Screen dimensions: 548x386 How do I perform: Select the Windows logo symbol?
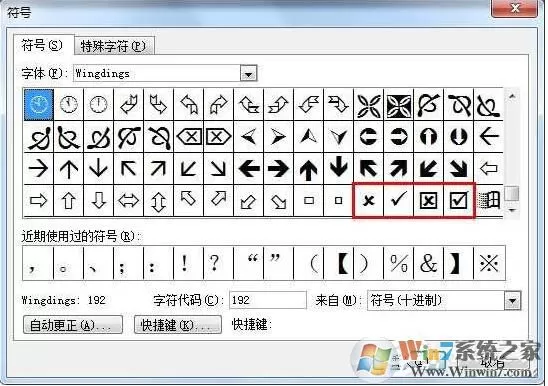(489, 200)
